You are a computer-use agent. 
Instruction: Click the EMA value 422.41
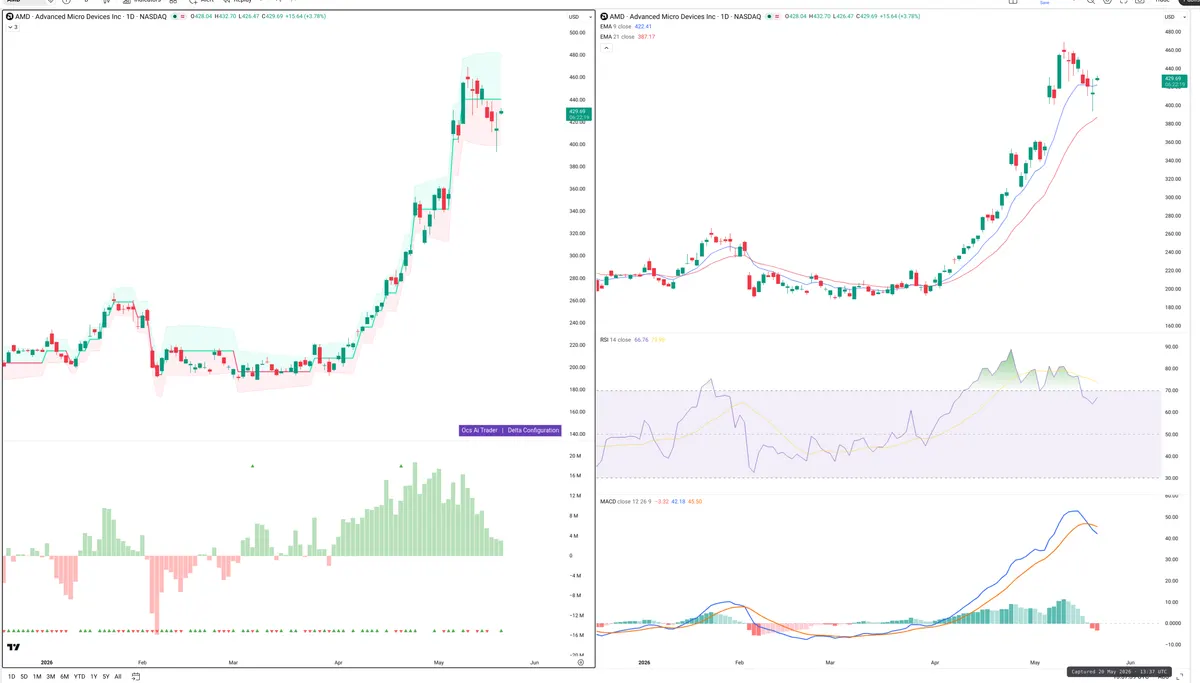643,27
